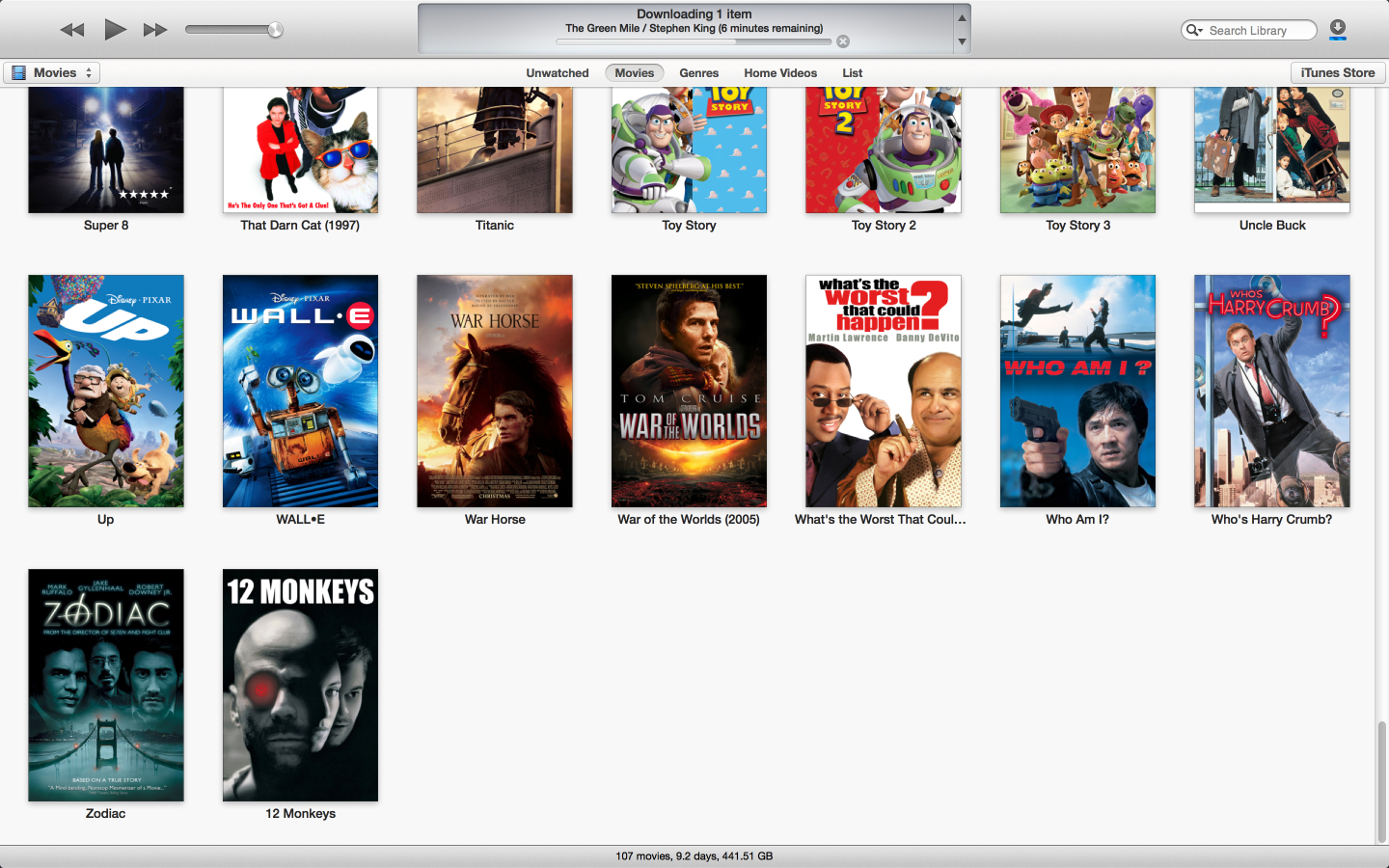The image size is (1389, 868).
Task: Switch to the Genres tab
Action: (x=698, y=73)
